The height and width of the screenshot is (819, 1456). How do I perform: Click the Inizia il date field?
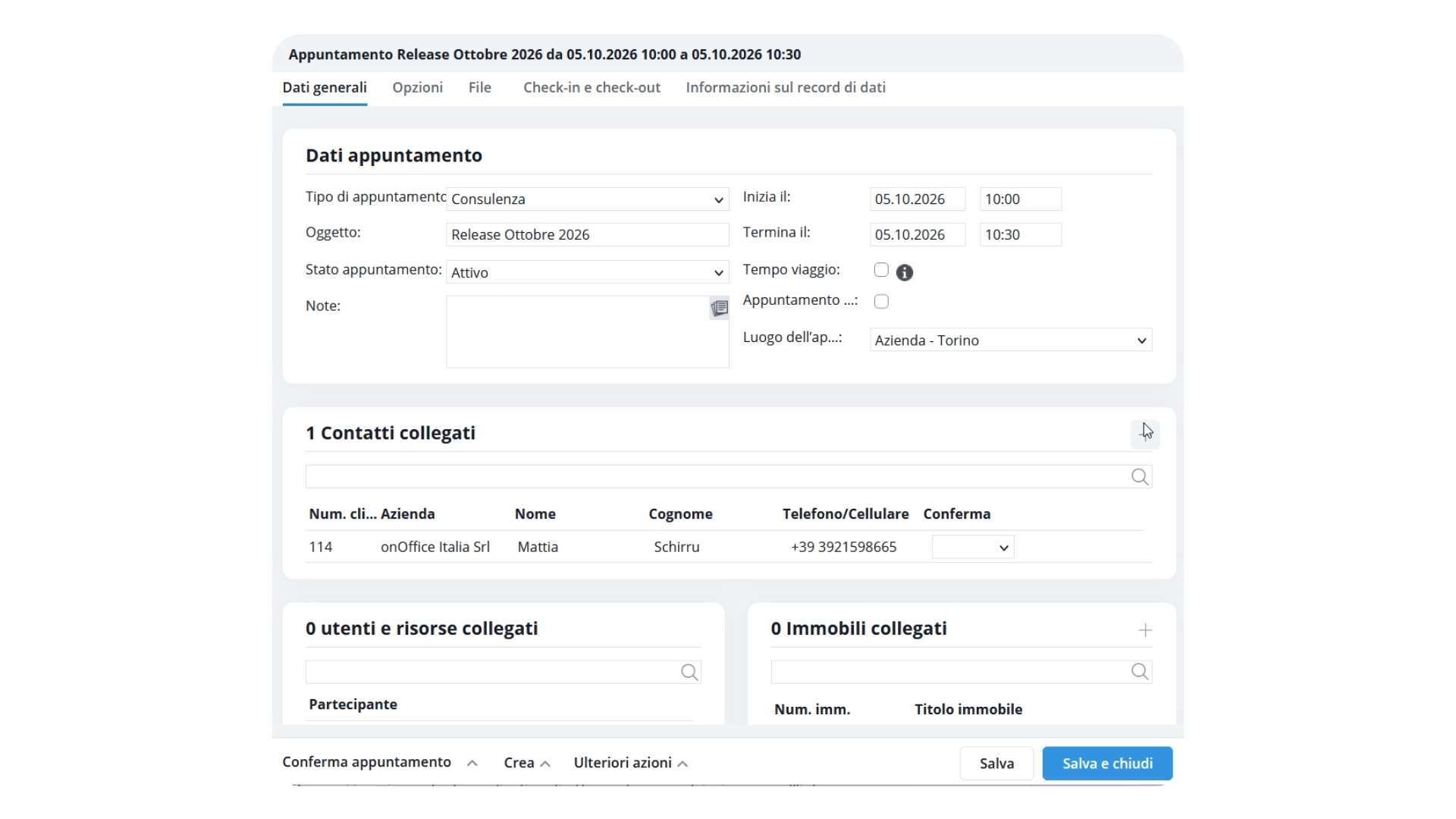(x=917, y=199)
